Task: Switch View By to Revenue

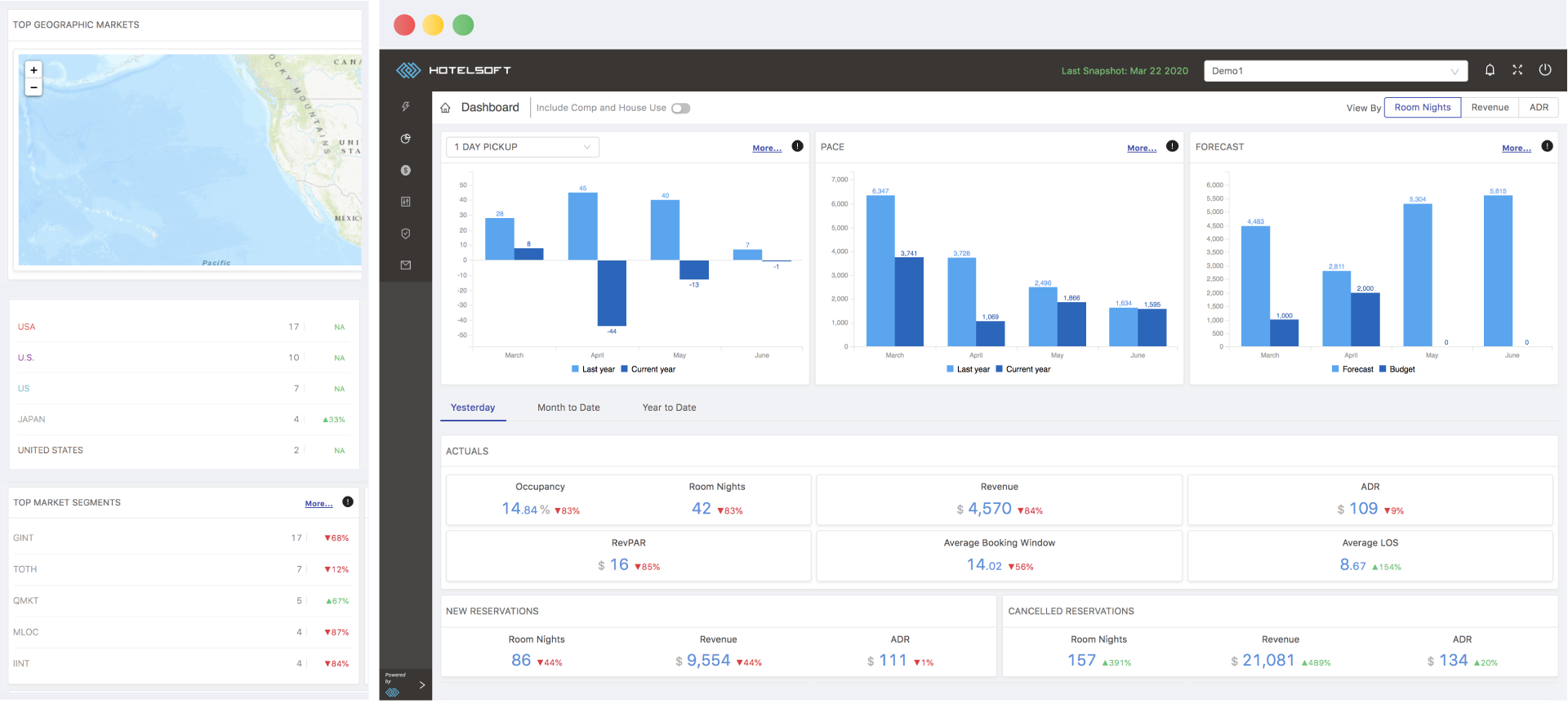Action: [1490, 108]
